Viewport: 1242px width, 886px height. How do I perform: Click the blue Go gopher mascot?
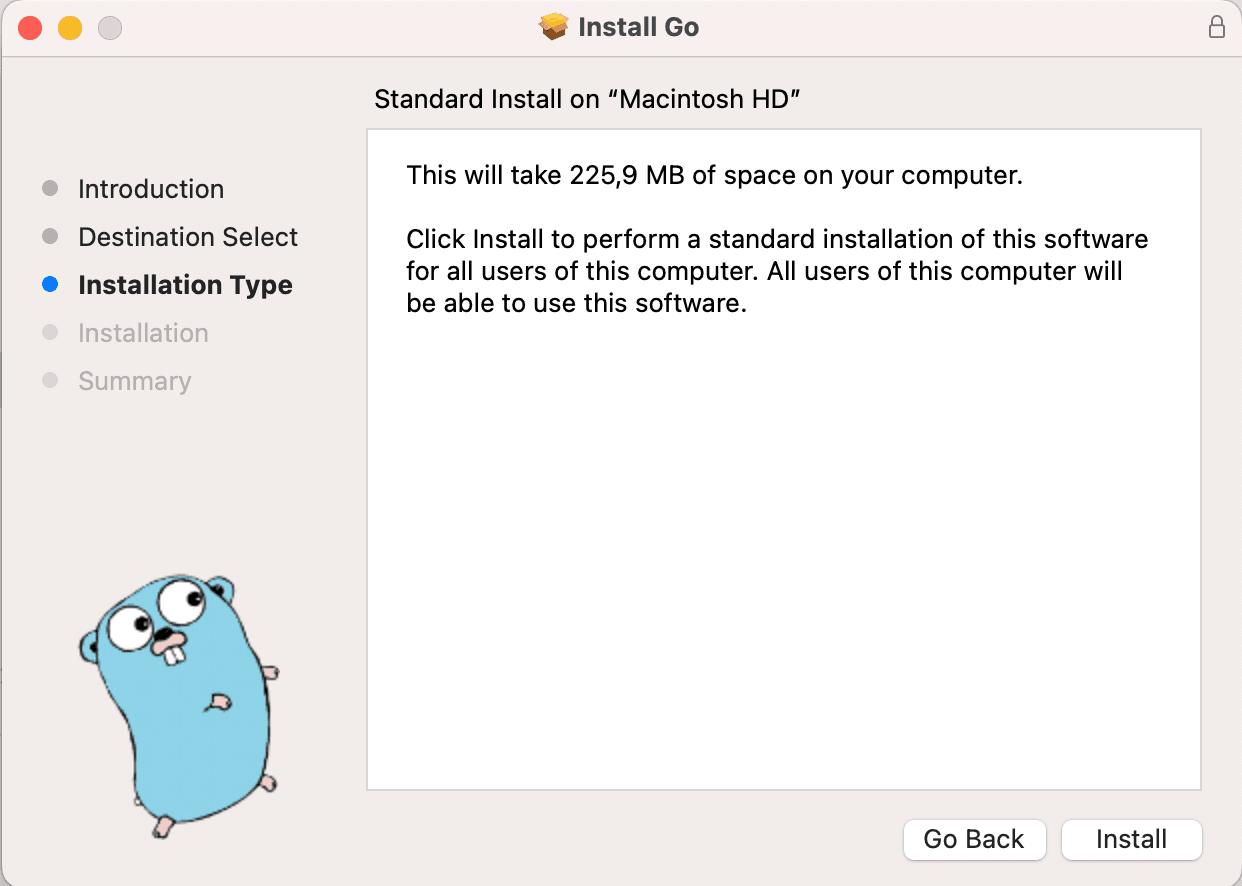click(x=178, y=702)
